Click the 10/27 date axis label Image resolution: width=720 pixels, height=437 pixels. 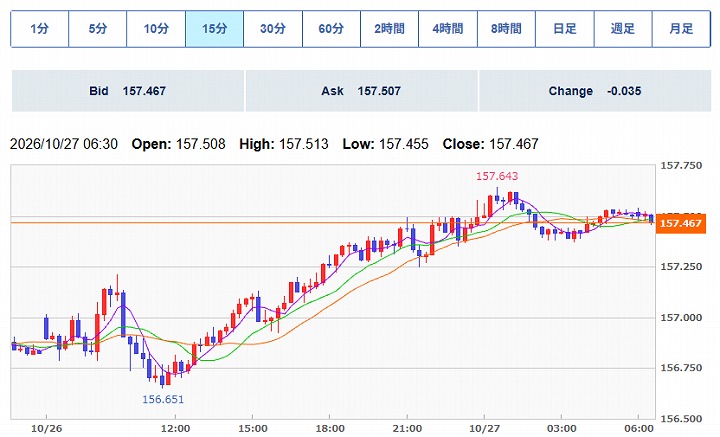pyautogui.click(x=484, y=429)
